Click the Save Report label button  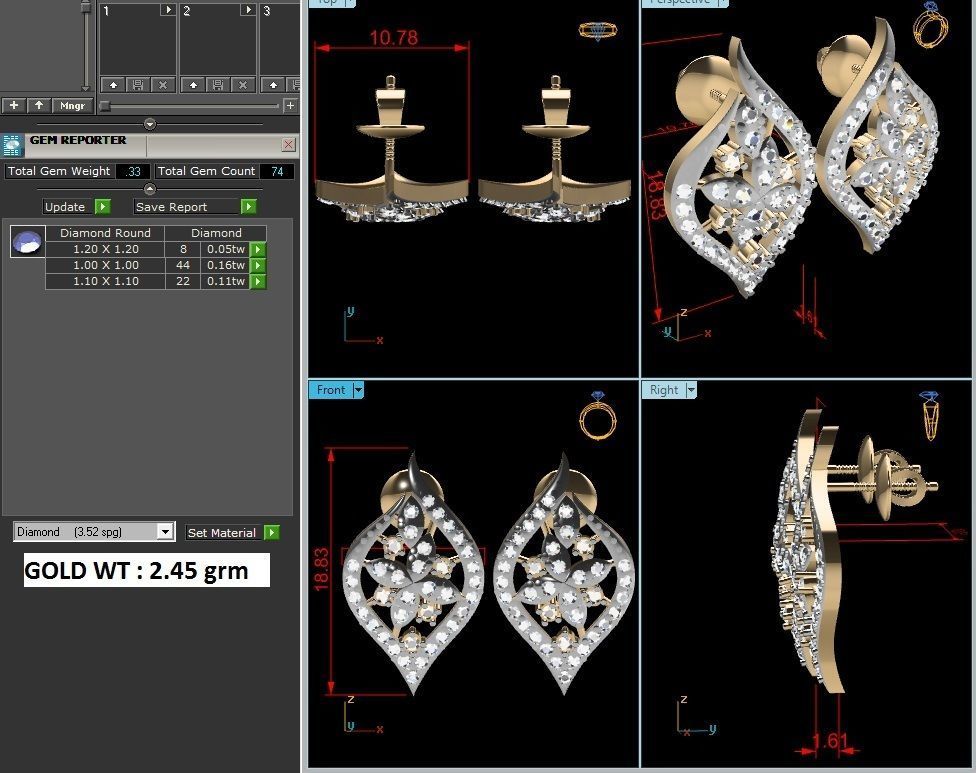coord(187,207)
